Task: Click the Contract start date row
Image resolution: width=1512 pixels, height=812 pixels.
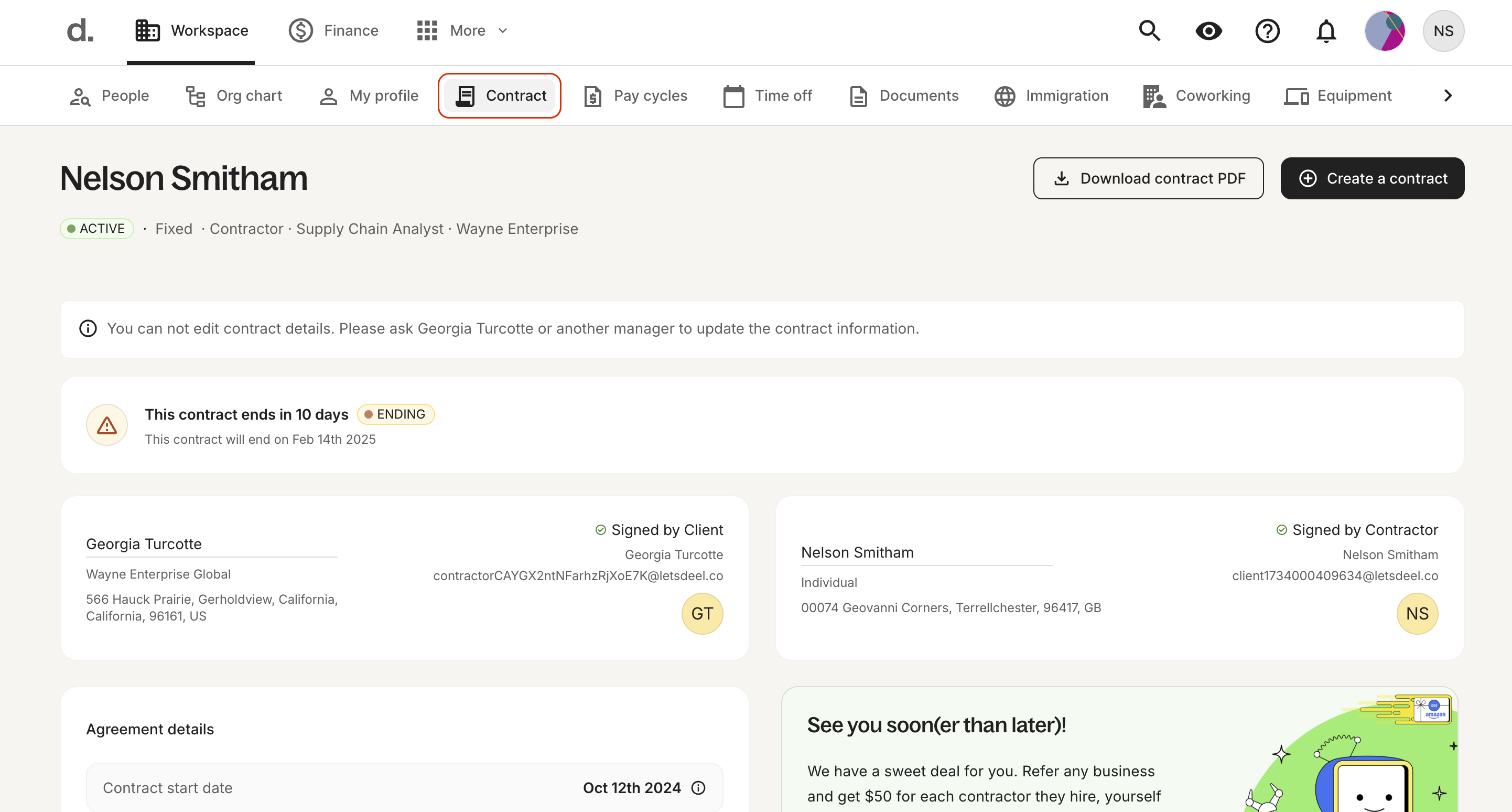Action: pos(404,788)
